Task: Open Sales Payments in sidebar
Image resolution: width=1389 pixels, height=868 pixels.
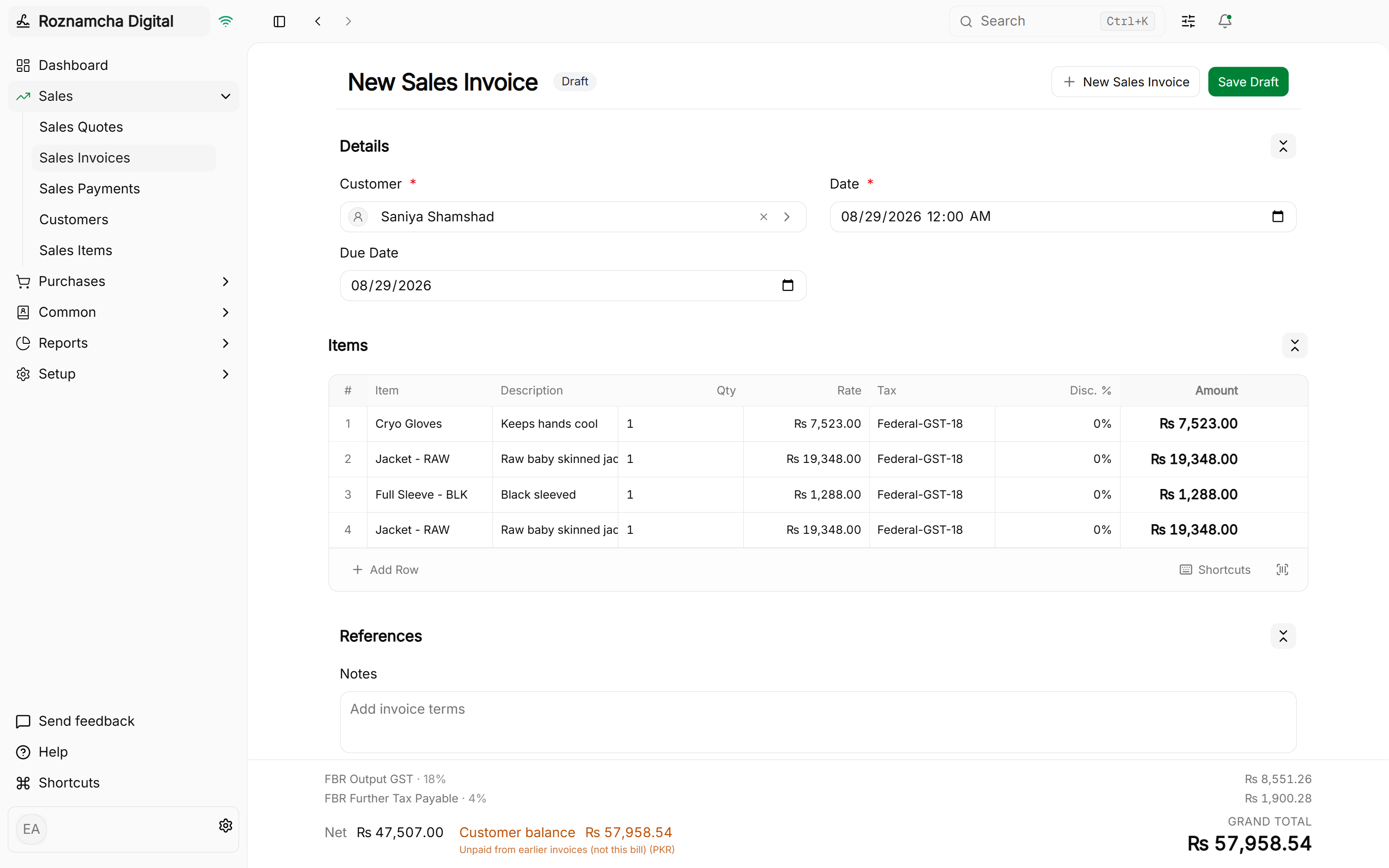Action: pyautogui.click(x=90, y=189)
